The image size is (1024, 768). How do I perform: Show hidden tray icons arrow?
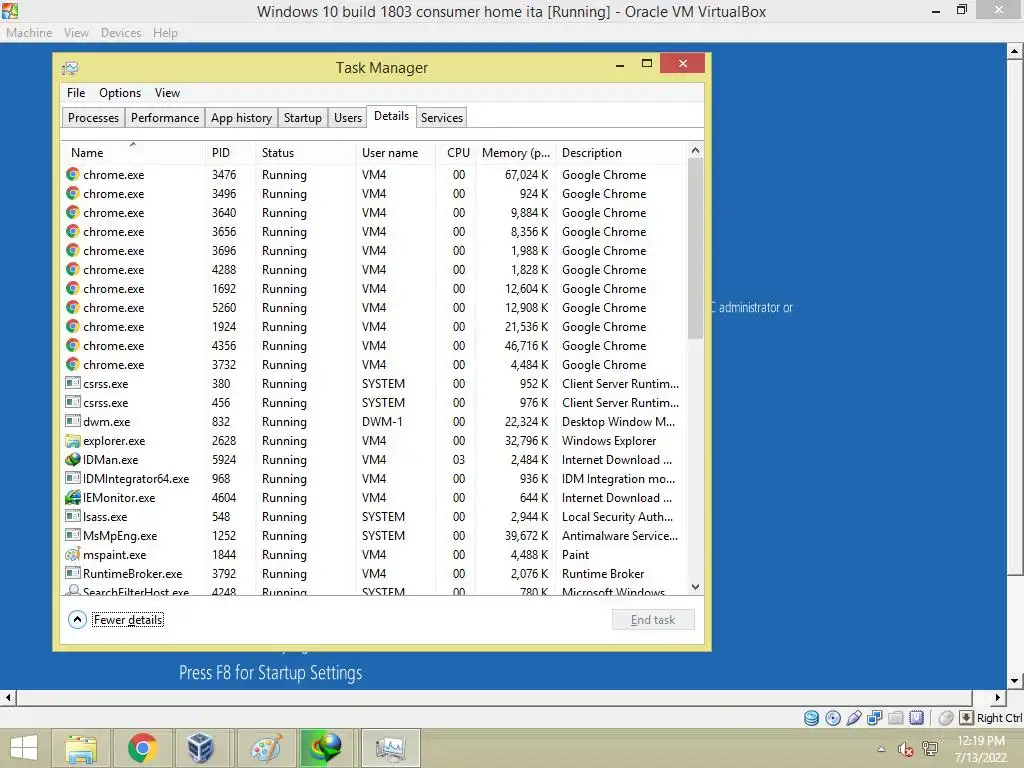pos(881,749)
